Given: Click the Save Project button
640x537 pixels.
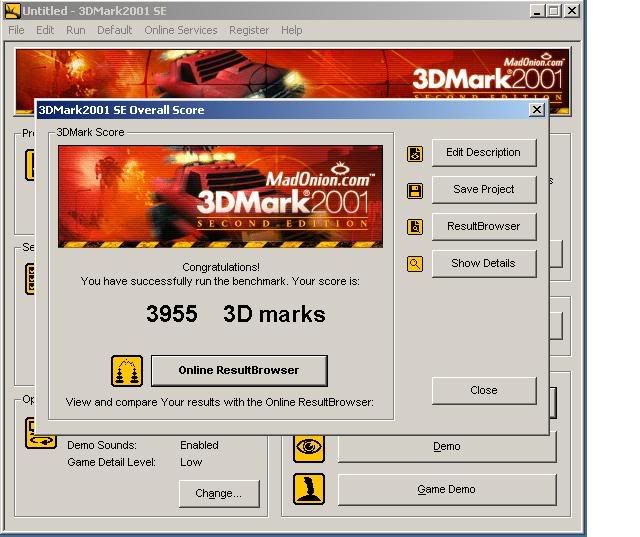Looking at the screenshot, I should click(x=484, y=189).
